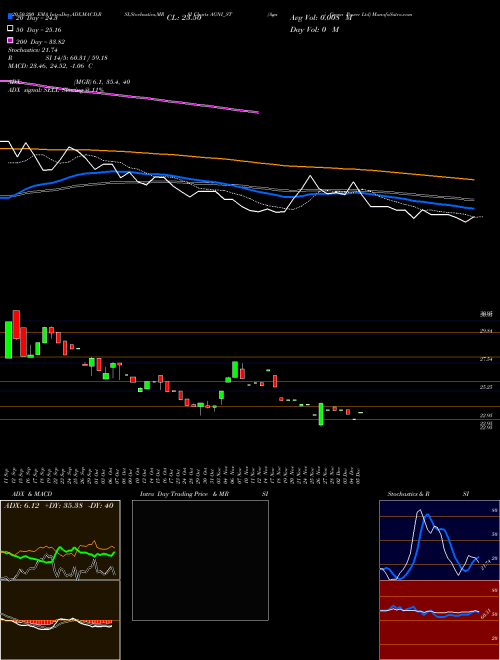The height and width of the screenshot is (660, 500).
Task: Click the 'Stochastics & R' panel title
Action: point(409,494)
